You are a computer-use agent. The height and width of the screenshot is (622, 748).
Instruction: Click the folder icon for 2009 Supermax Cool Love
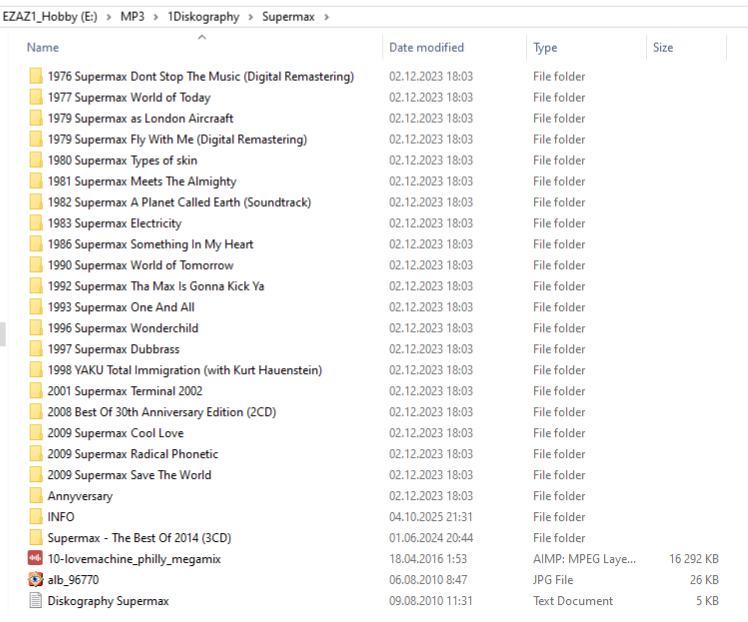click(36, 433)
